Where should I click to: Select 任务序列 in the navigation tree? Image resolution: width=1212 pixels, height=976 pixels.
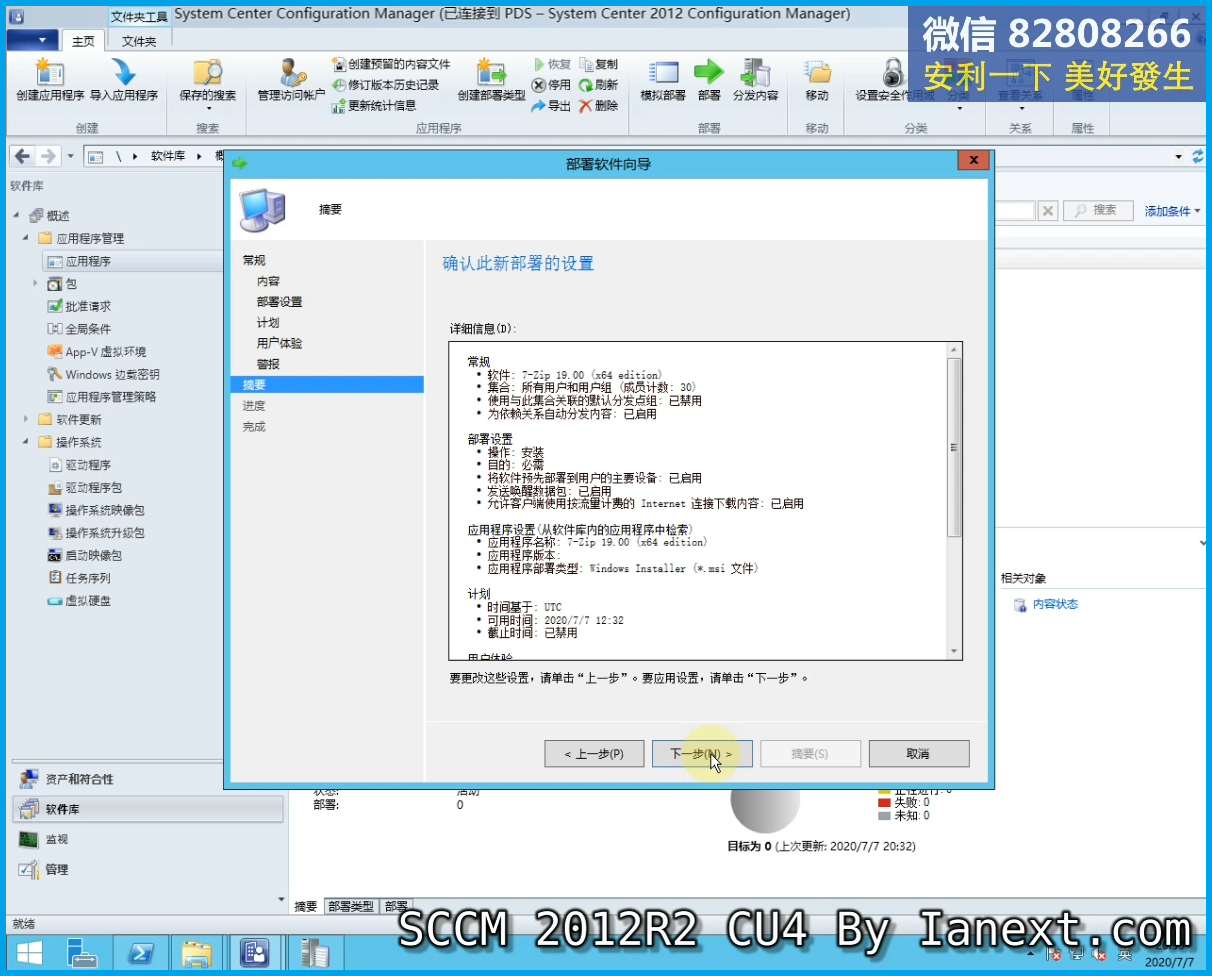pyautogui.click(x=79, y=578)
